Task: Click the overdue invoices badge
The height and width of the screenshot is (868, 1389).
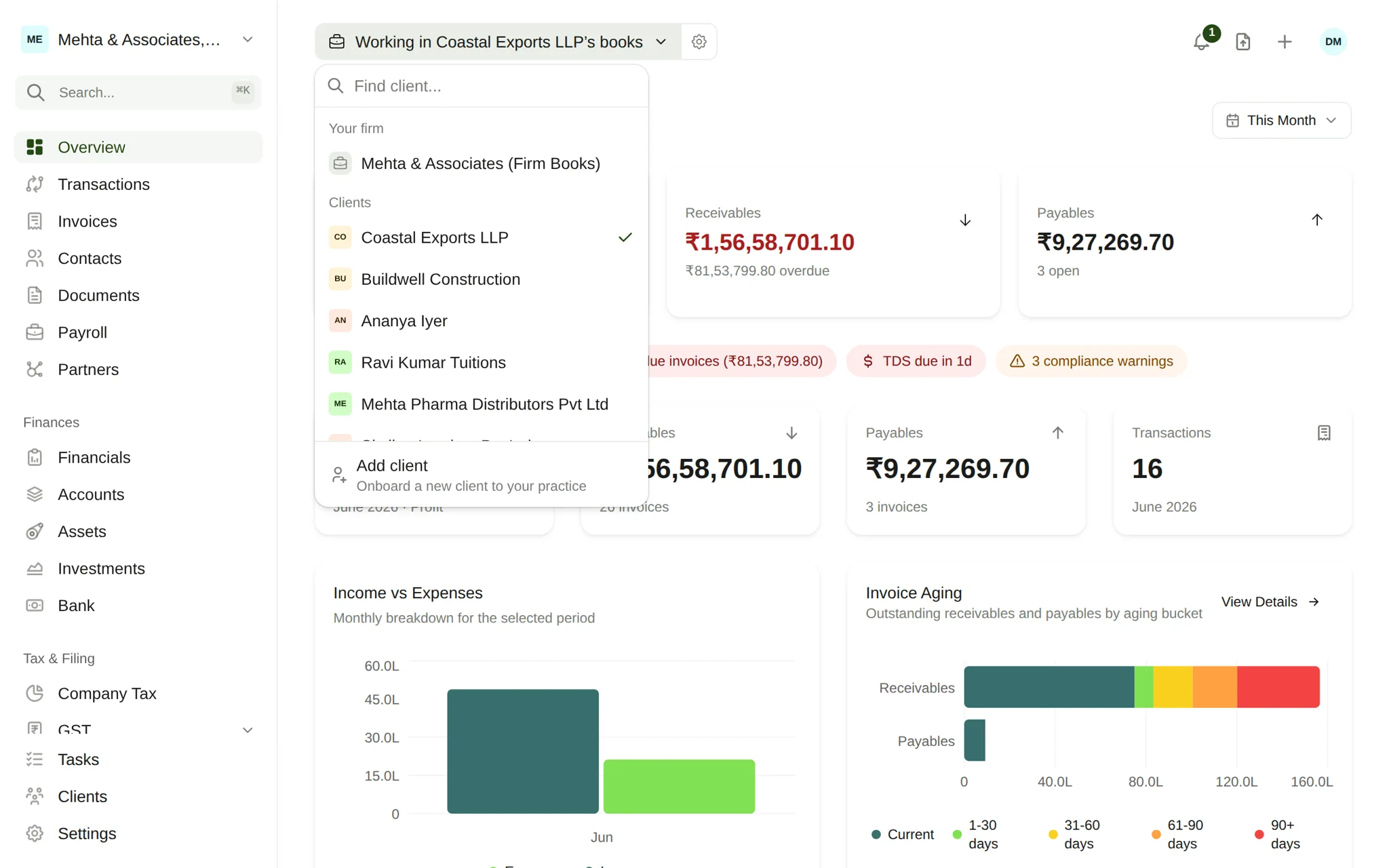Action: point(742,361)
